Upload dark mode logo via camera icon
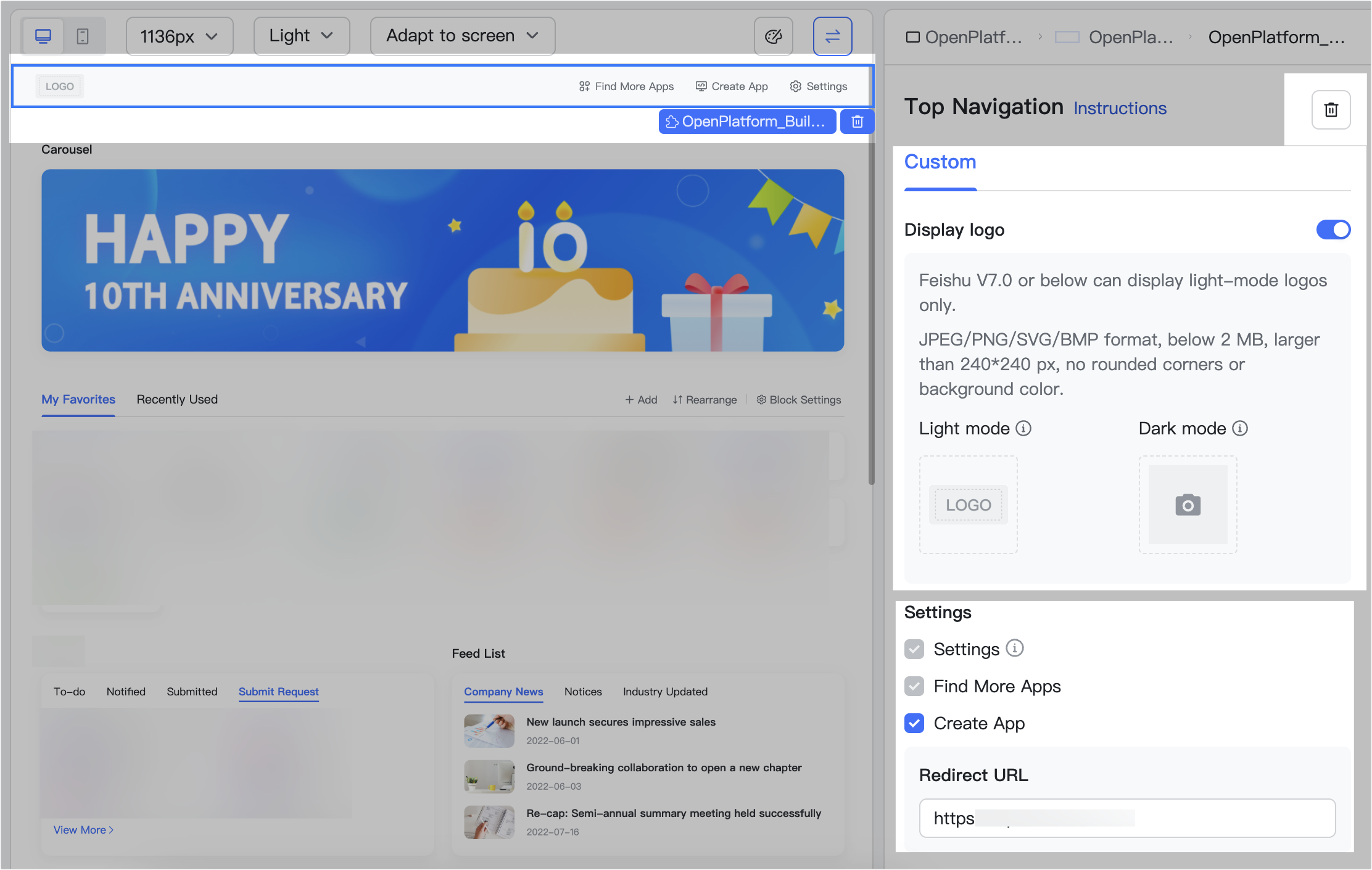This screenshot has width=1372, height=870. [1188, 505]
